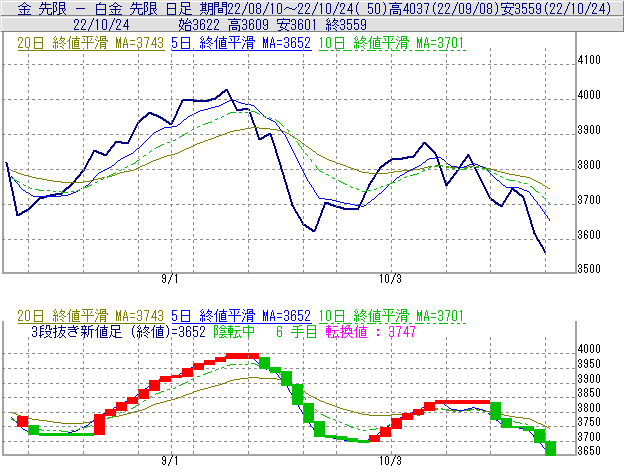The image size is (624, 475).
Task: Click the high value '高4037(22/09/08)' in title
Action: click(x=444, y=8)
